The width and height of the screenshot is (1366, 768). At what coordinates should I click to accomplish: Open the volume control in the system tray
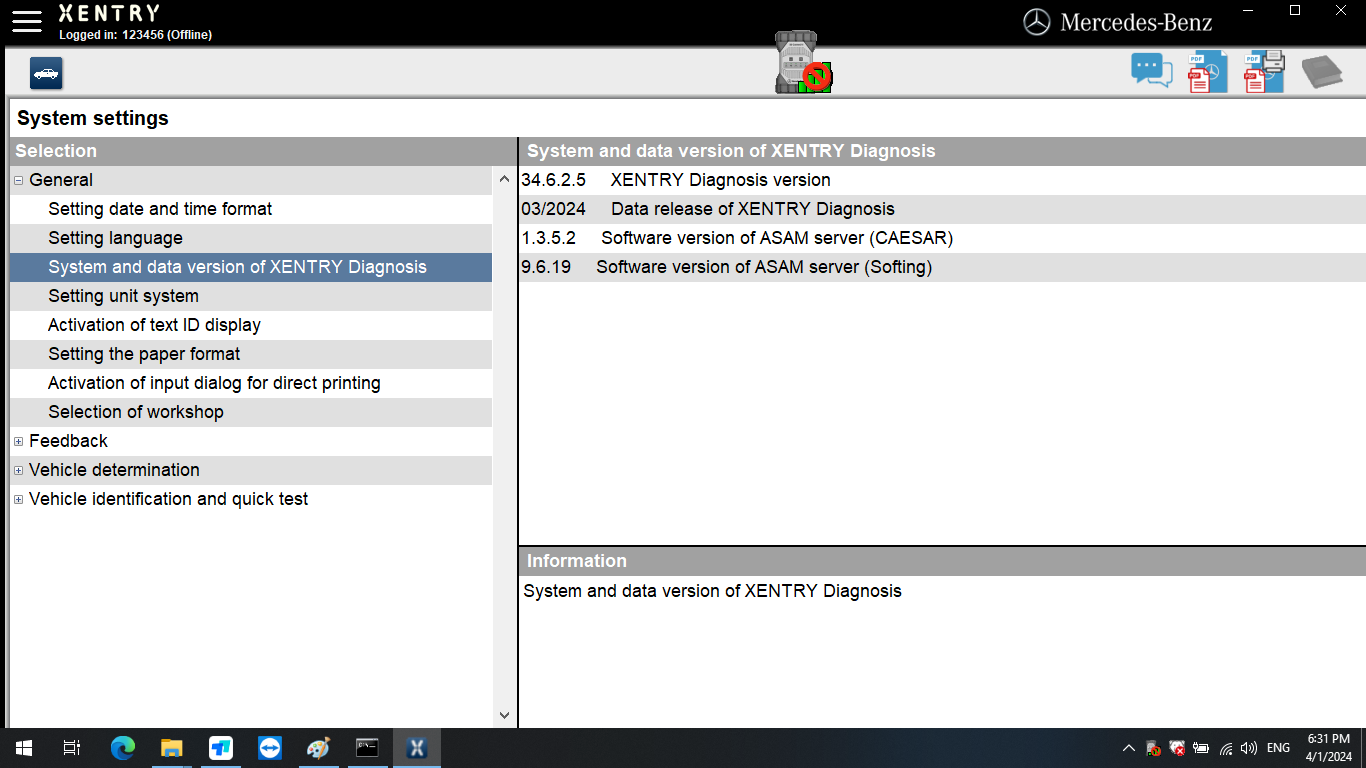pyautogui.click(x=1249, y=747)
